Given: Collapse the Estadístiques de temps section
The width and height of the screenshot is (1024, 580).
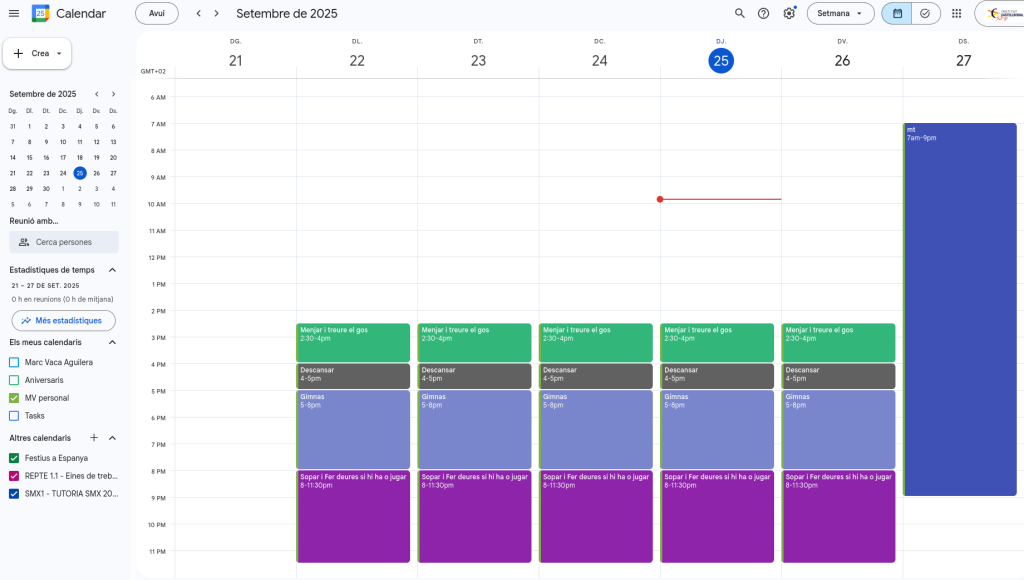Looking at the screenshot, I should click(x=112, y=270).
